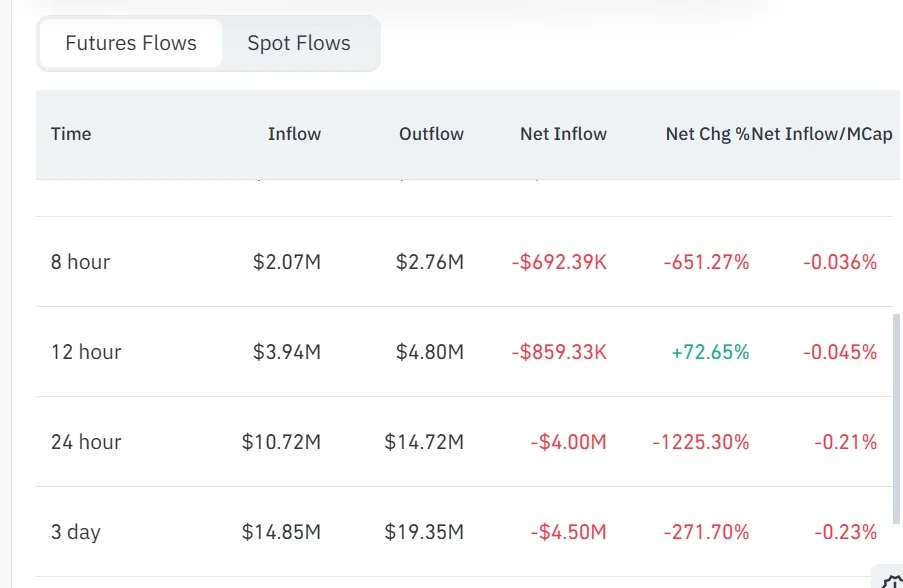The height and width of the screenshot is (588, 903).
Task: Click the -$4.00M net inflow value
Action: (568, 442)
